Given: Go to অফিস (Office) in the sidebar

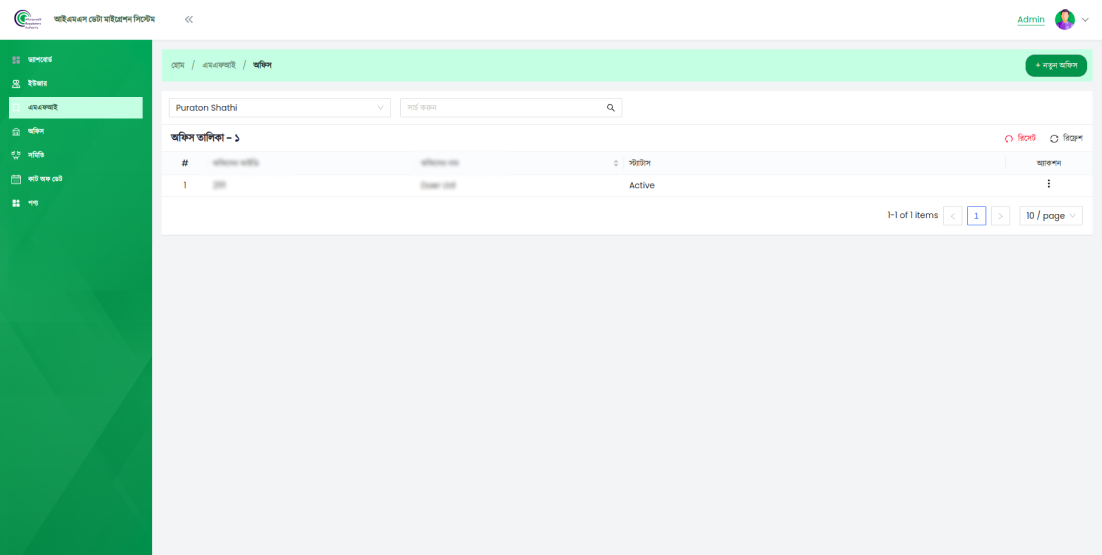Looking at the screenshot, I should pyautogui.click(x=35, y=131).
